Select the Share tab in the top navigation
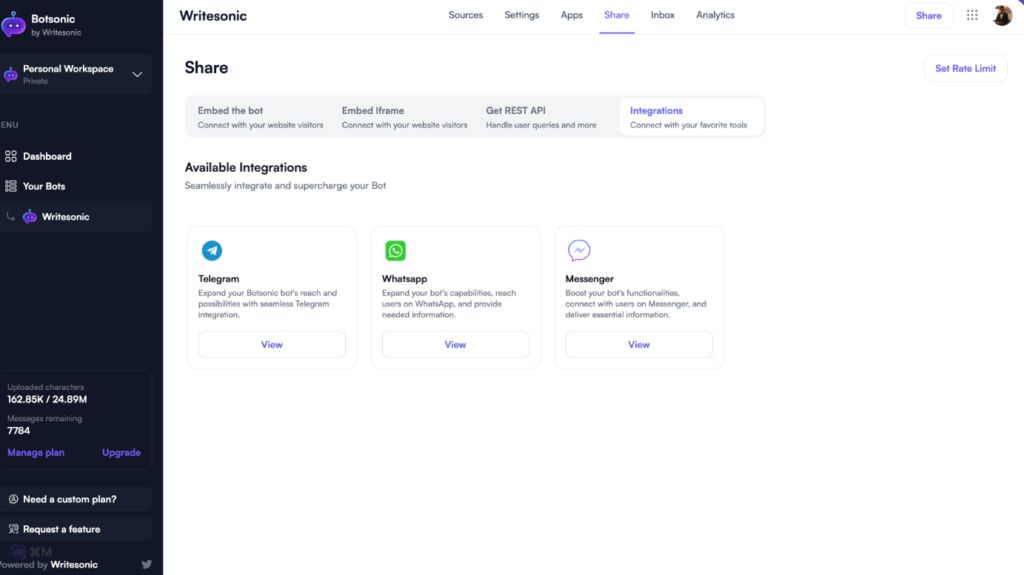Viewport: 1024px width, 575px height. 616,15
